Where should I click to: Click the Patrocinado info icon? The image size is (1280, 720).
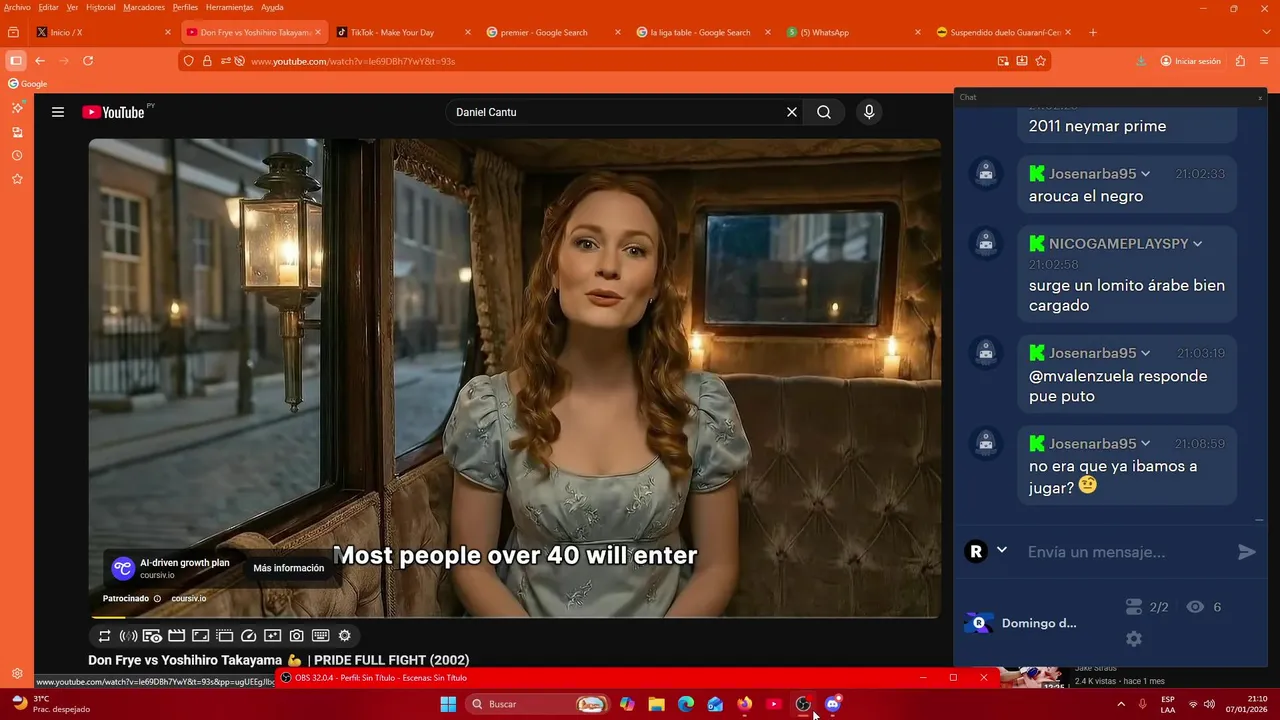point(157,598)
